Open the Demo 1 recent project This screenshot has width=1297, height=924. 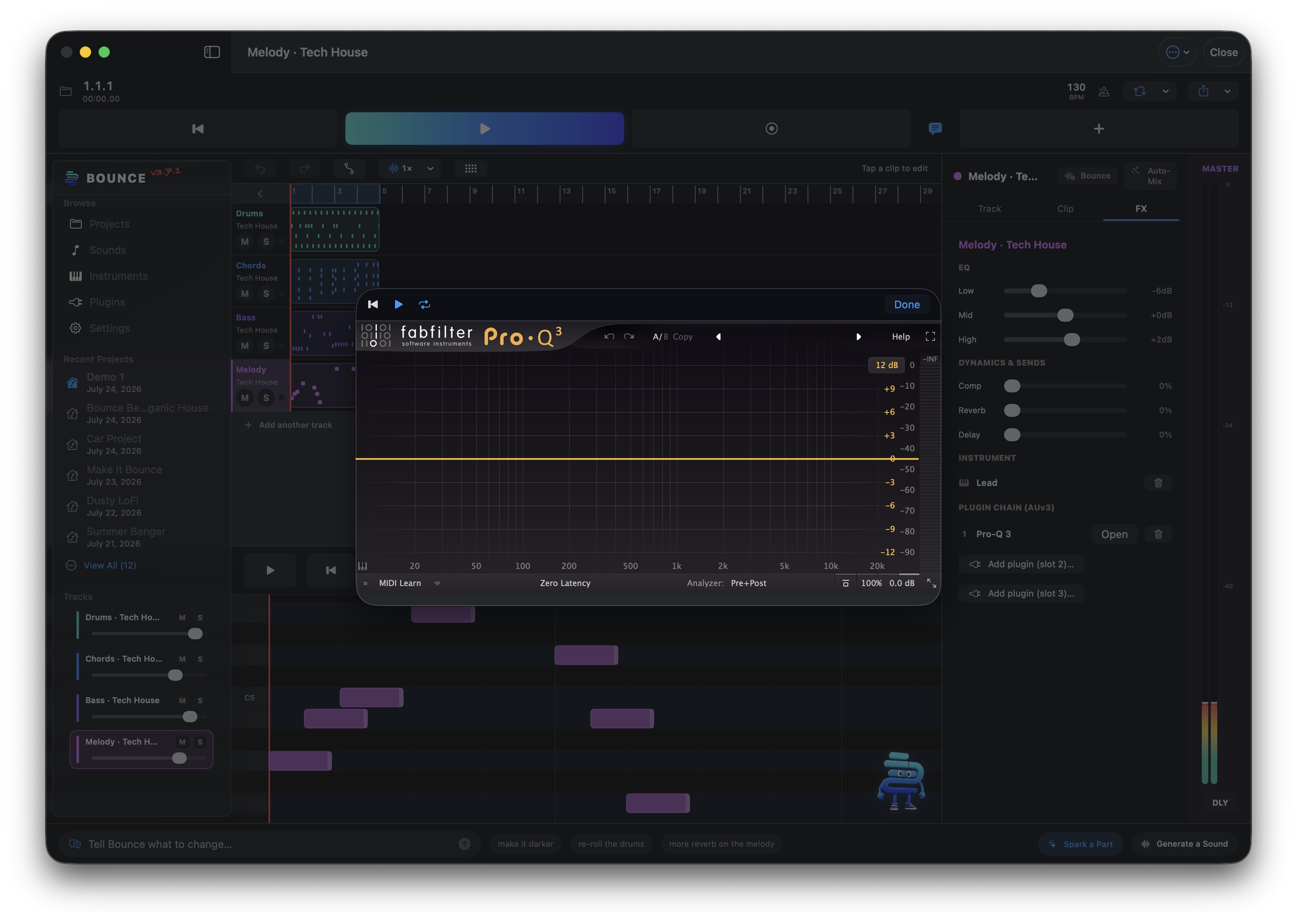coord(142,382)
